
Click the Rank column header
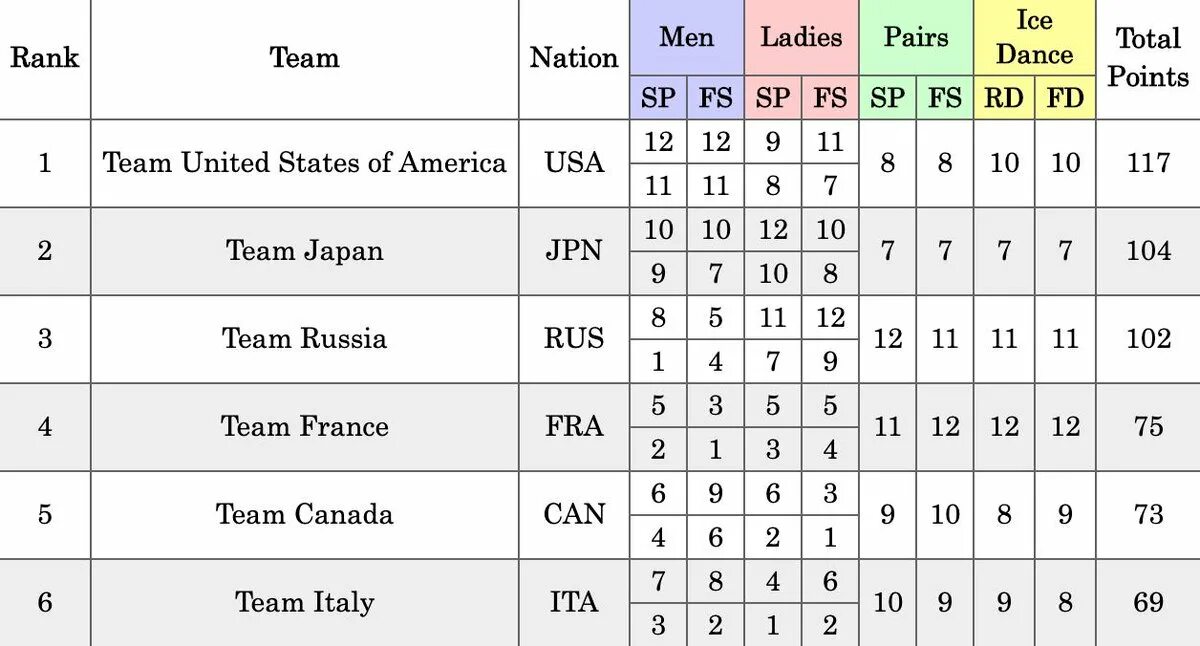point(45,58)
